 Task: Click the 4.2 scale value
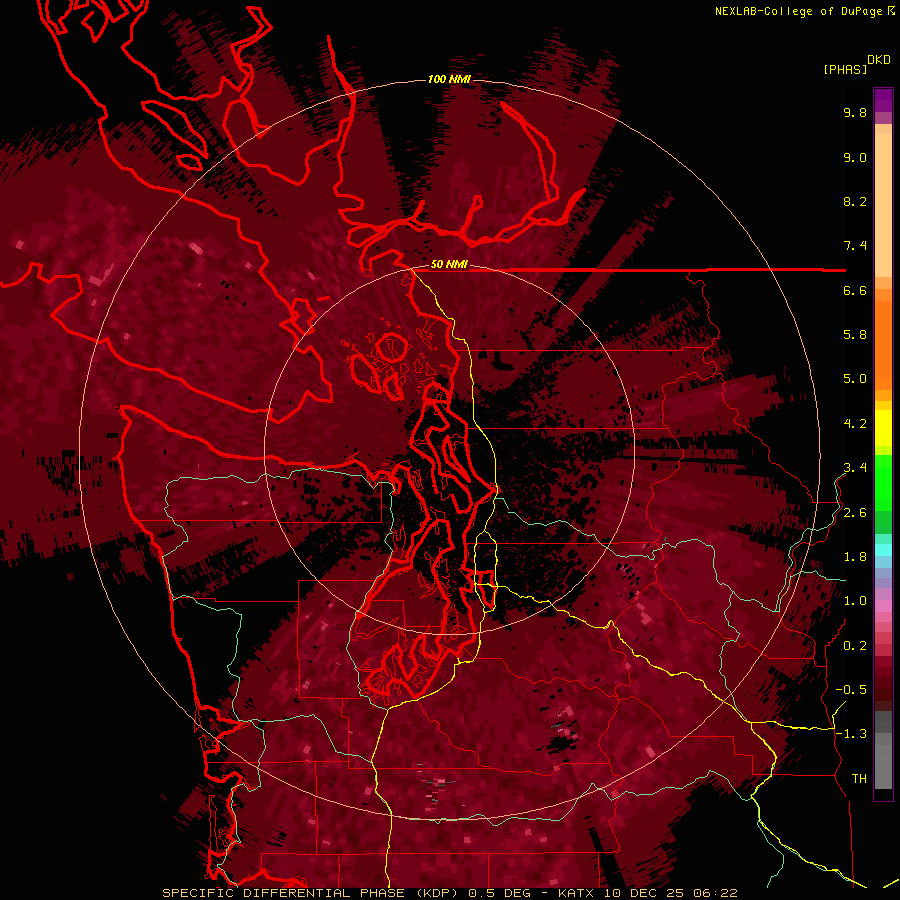point(855,424)
